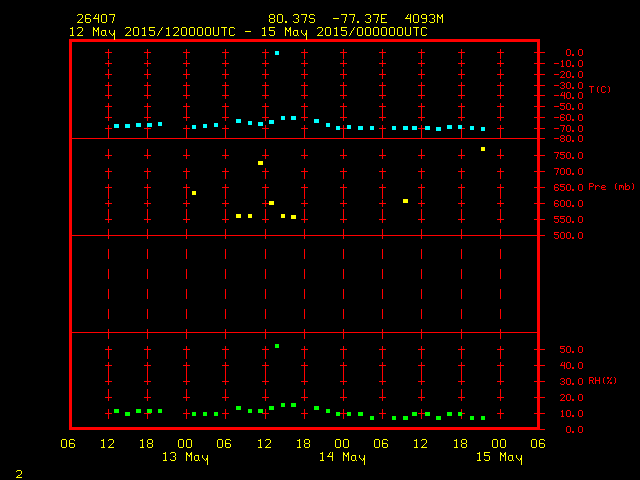Click the T(C) axis title
This screenshot has width=640, height=480.
[x=600, y=89]
